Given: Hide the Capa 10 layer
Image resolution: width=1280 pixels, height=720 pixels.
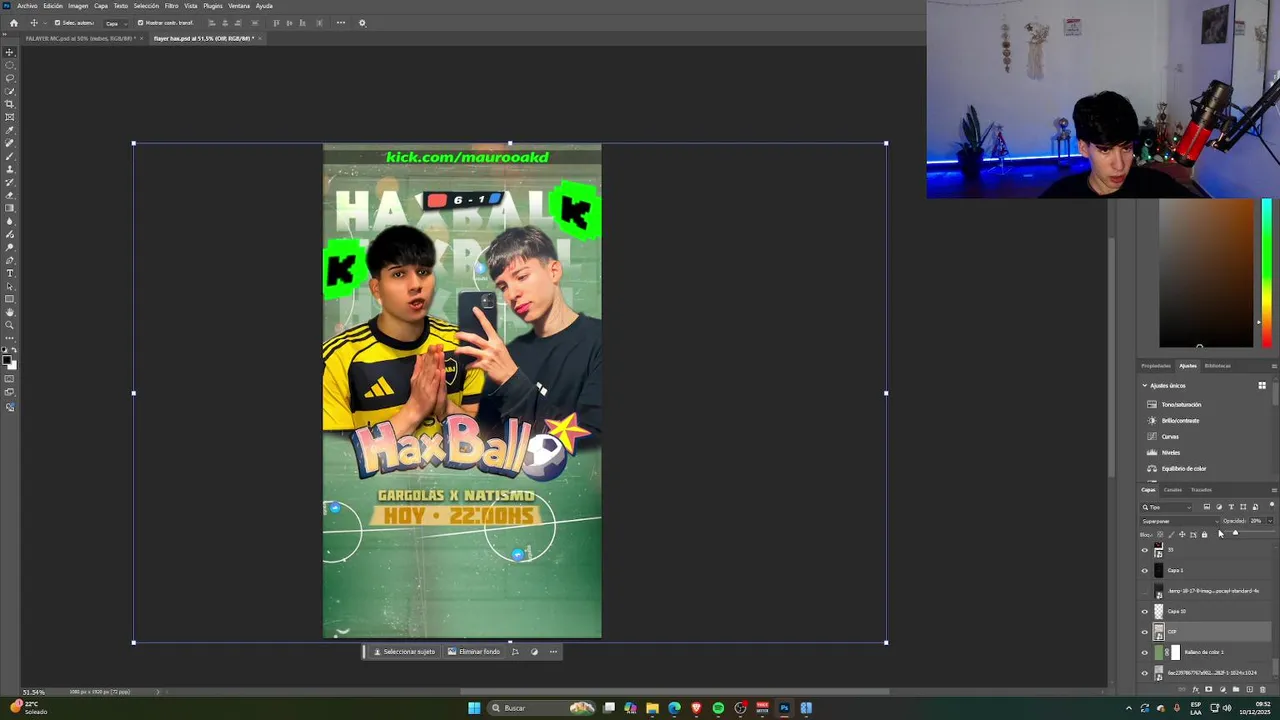Looking at the screenshot, I should (x=1145, y=611).
